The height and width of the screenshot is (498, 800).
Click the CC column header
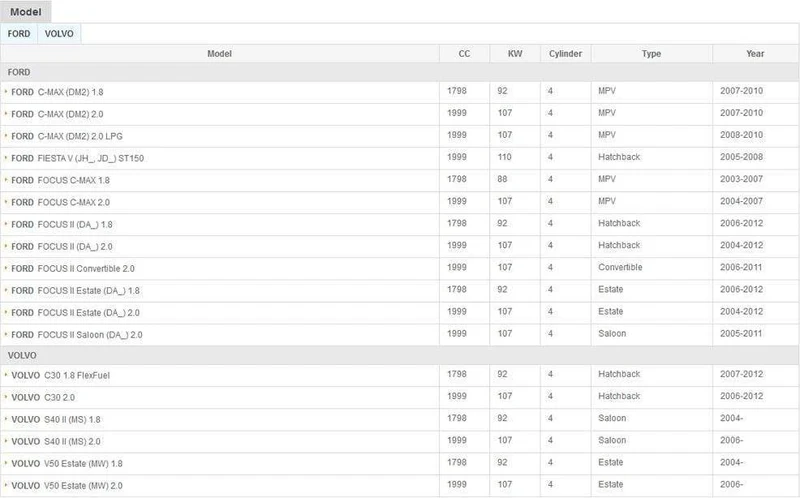tap(464, 54)
